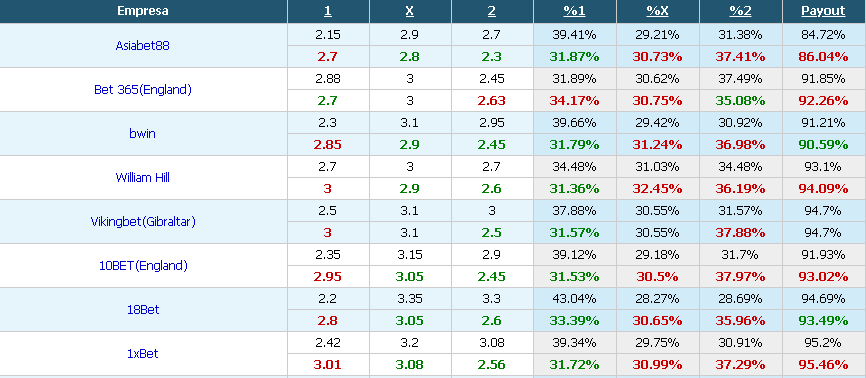This screenshot has width=866, height=378.
Task: Open the 10BET(England) link
Action: (x=142, y=265)
